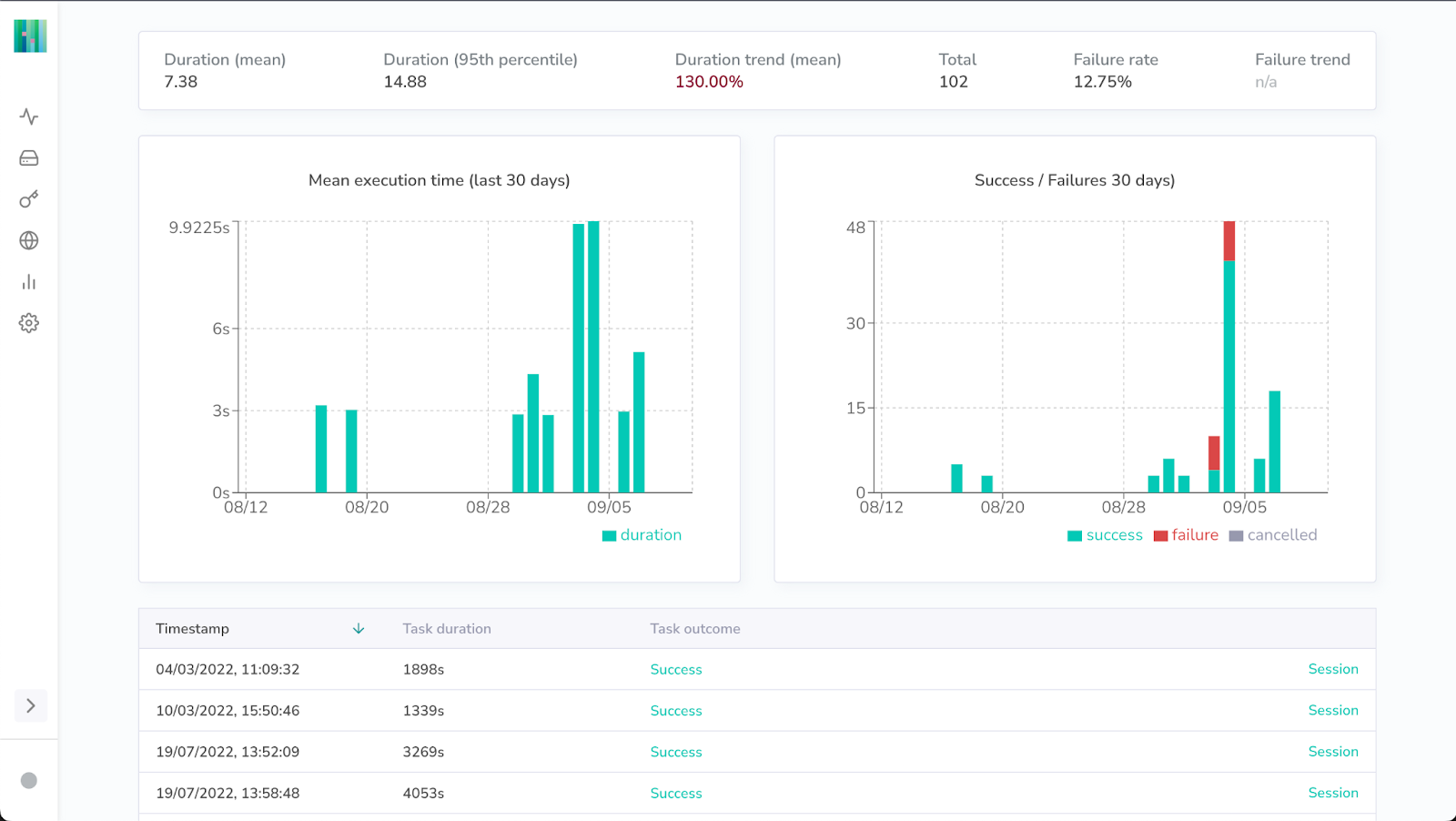Open the activity monitor sidebar icon
The width and height of the screenshot is (1456, 821).
(29, 117)
